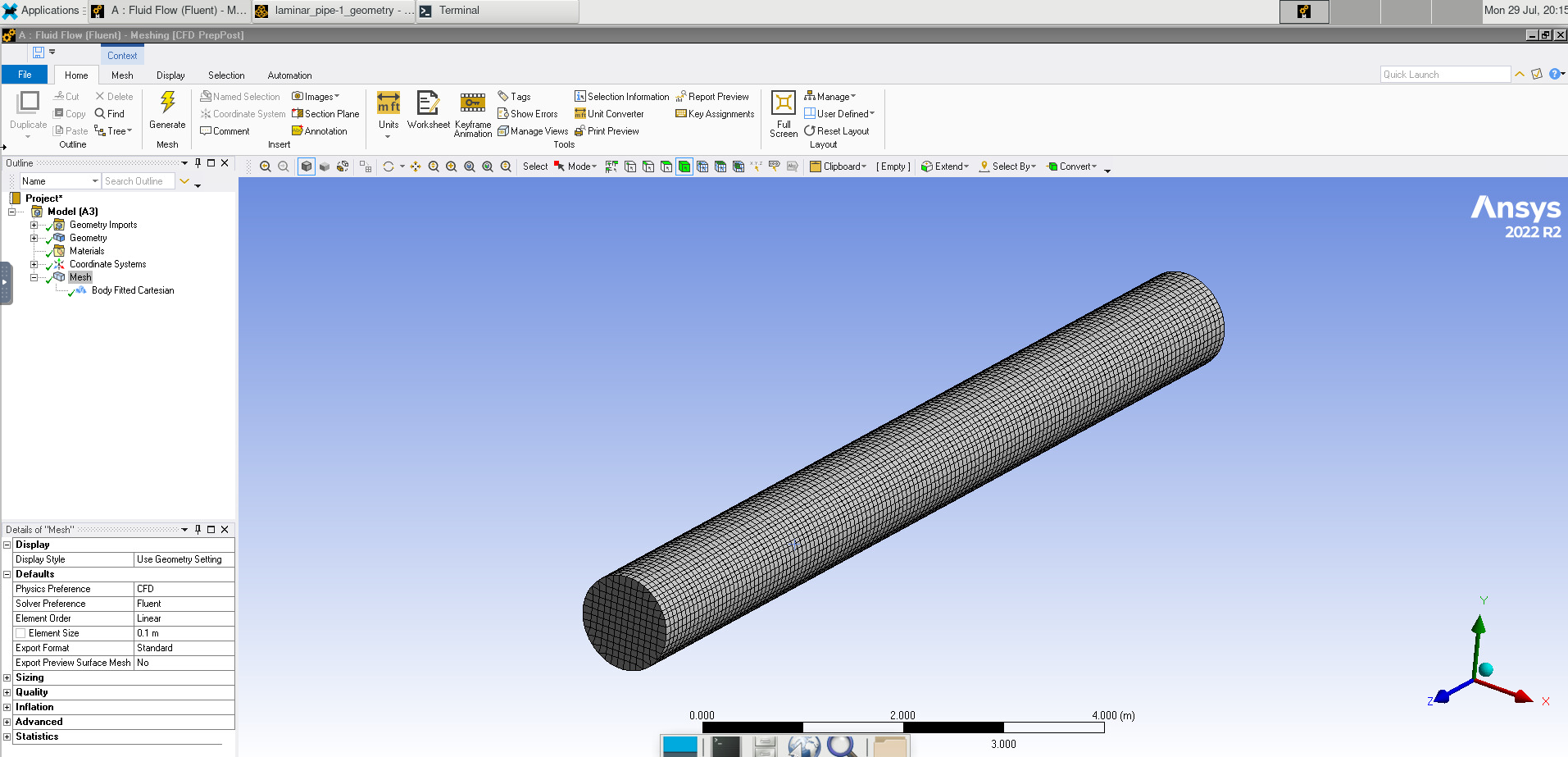The height and width of the screenshot is (757, 1568).
Task: Toggle Vertex selection filter
Action: 630,166
